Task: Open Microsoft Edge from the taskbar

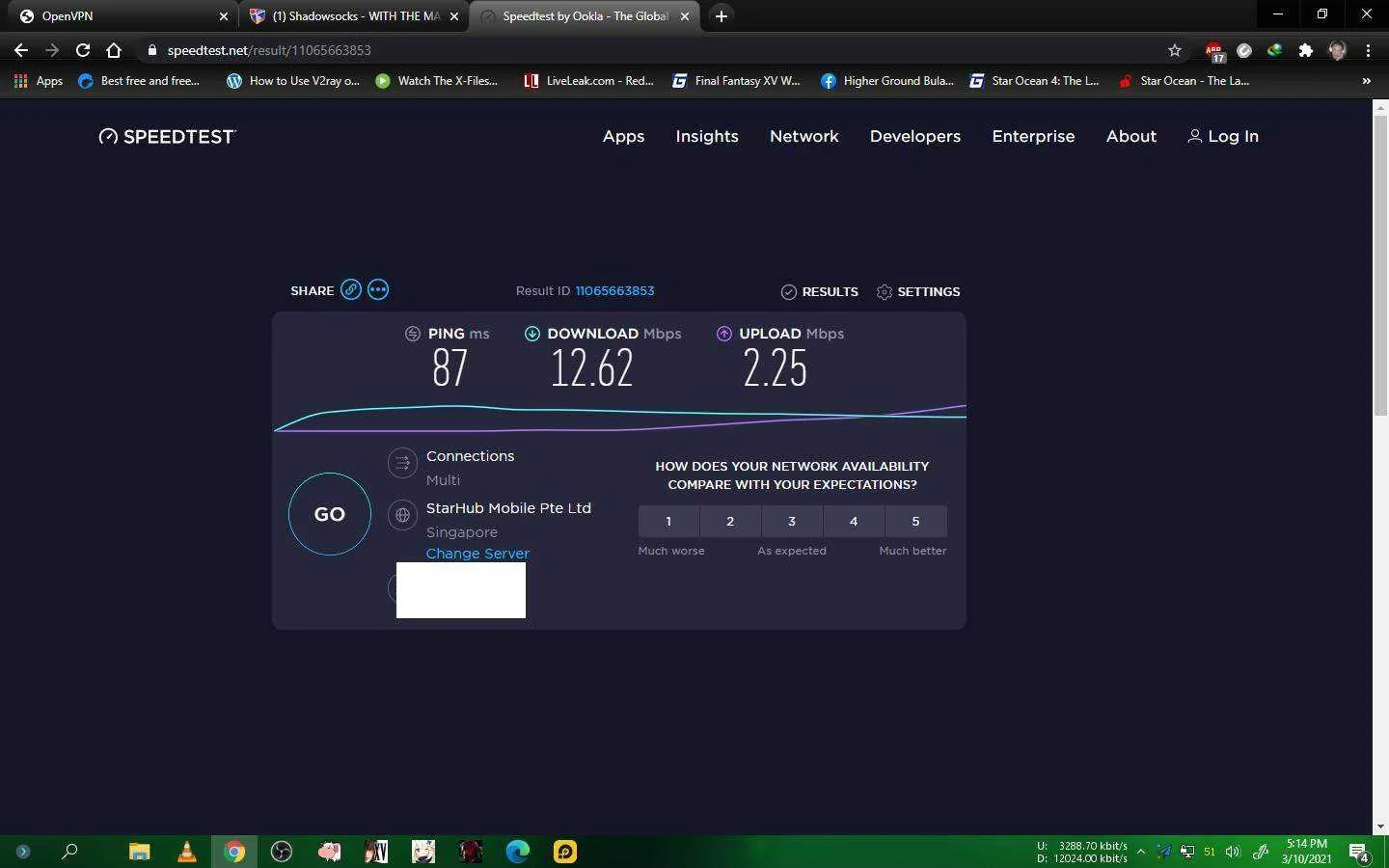Action: coord(518,852)
